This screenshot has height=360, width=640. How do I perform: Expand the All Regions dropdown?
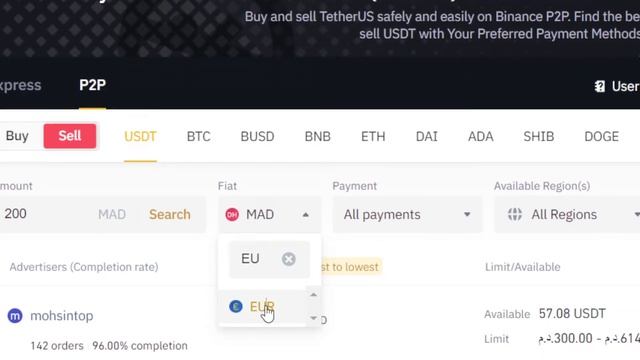(x=567, y=215)
